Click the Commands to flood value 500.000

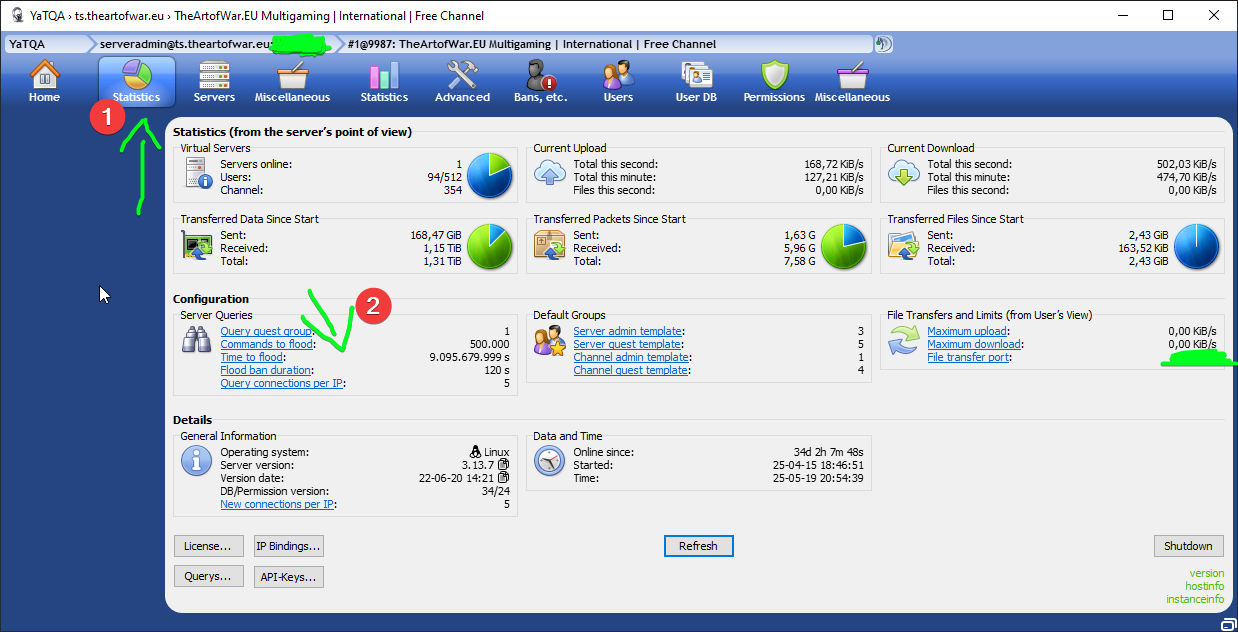coord(490,344)
